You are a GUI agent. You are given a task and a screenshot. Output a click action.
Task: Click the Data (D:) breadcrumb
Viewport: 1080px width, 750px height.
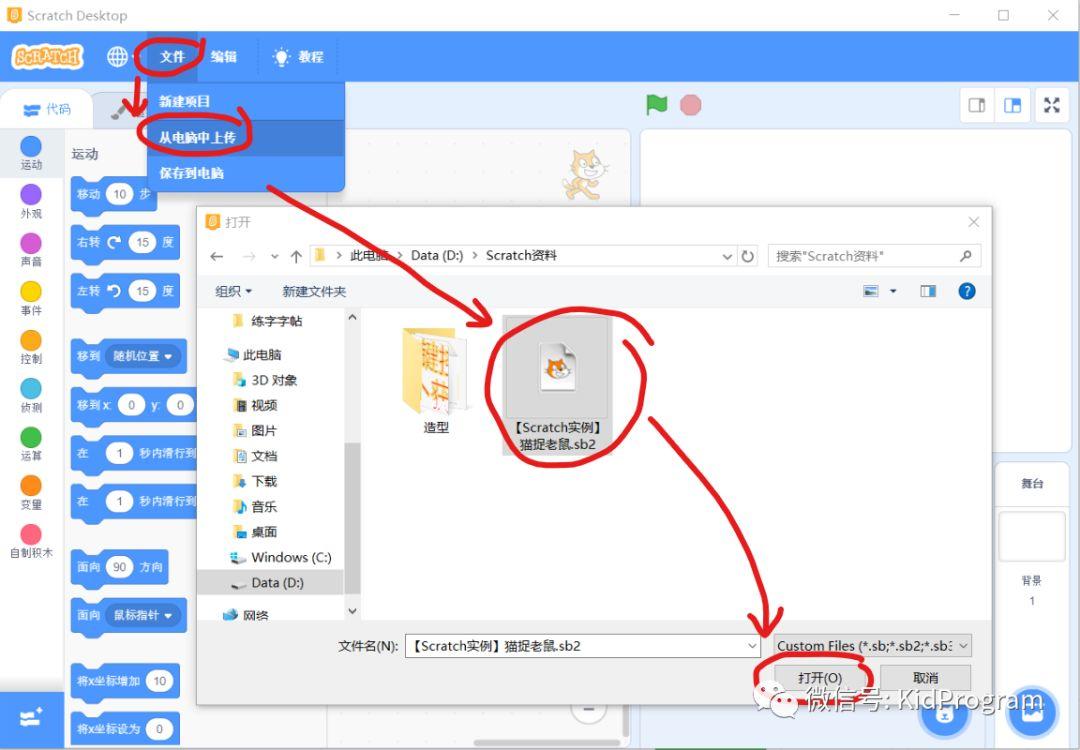[437, 256]
